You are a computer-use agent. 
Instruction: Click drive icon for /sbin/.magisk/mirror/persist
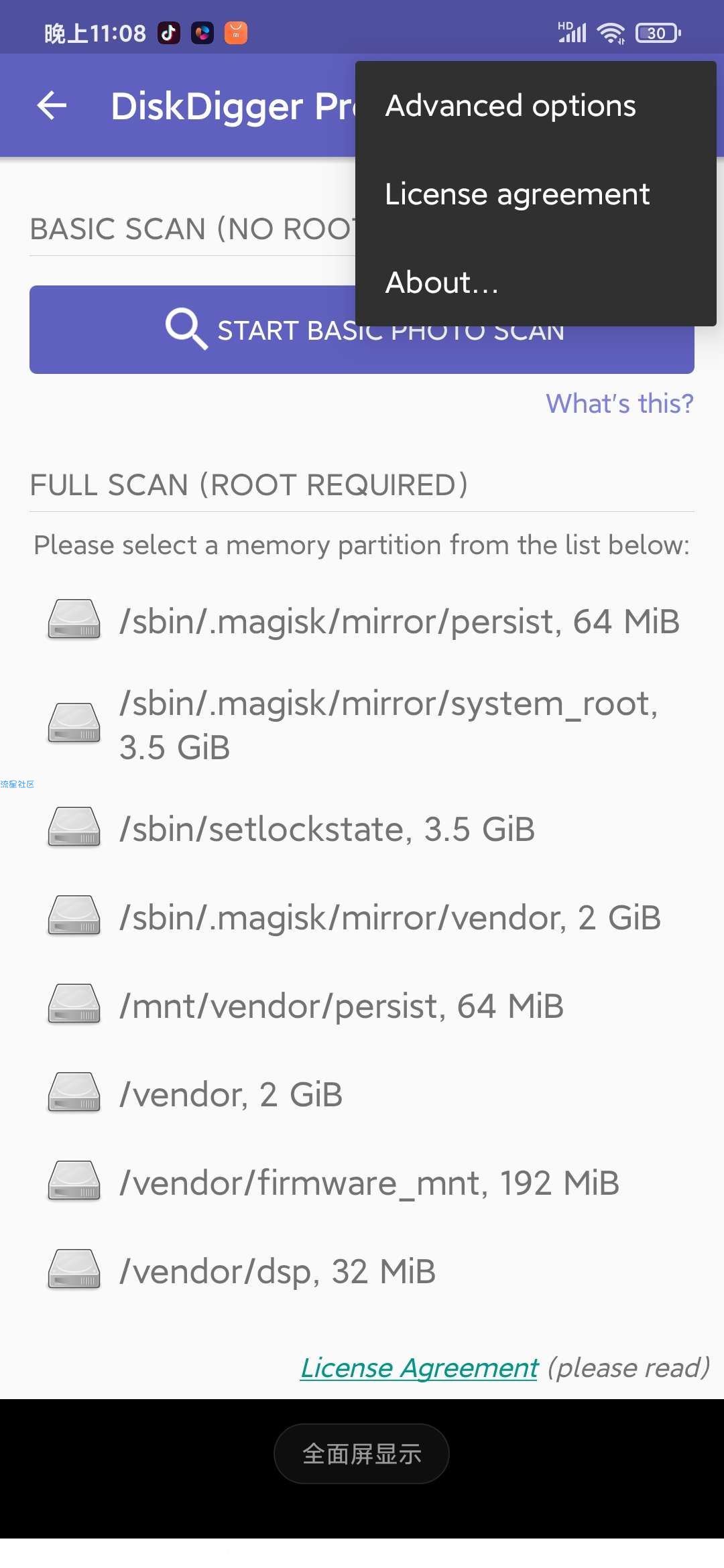tap(74, 619)
